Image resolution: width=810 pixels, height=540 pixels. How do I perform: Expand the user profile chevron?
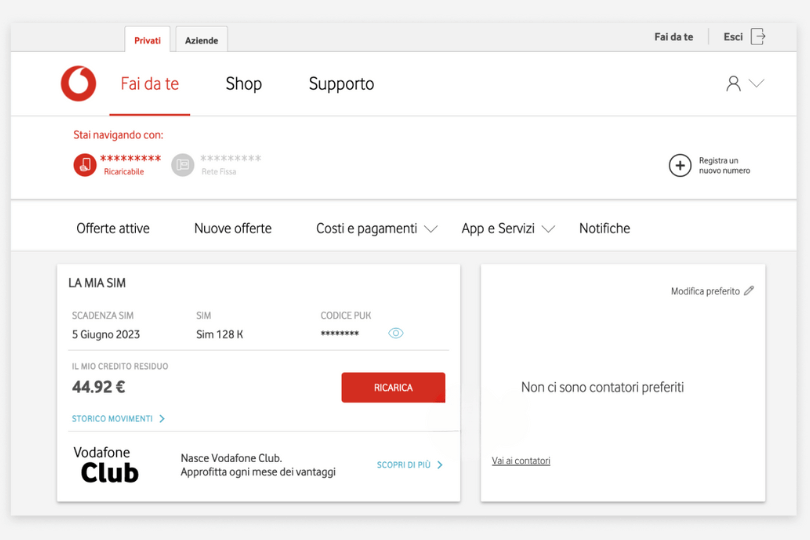(756, 83)
